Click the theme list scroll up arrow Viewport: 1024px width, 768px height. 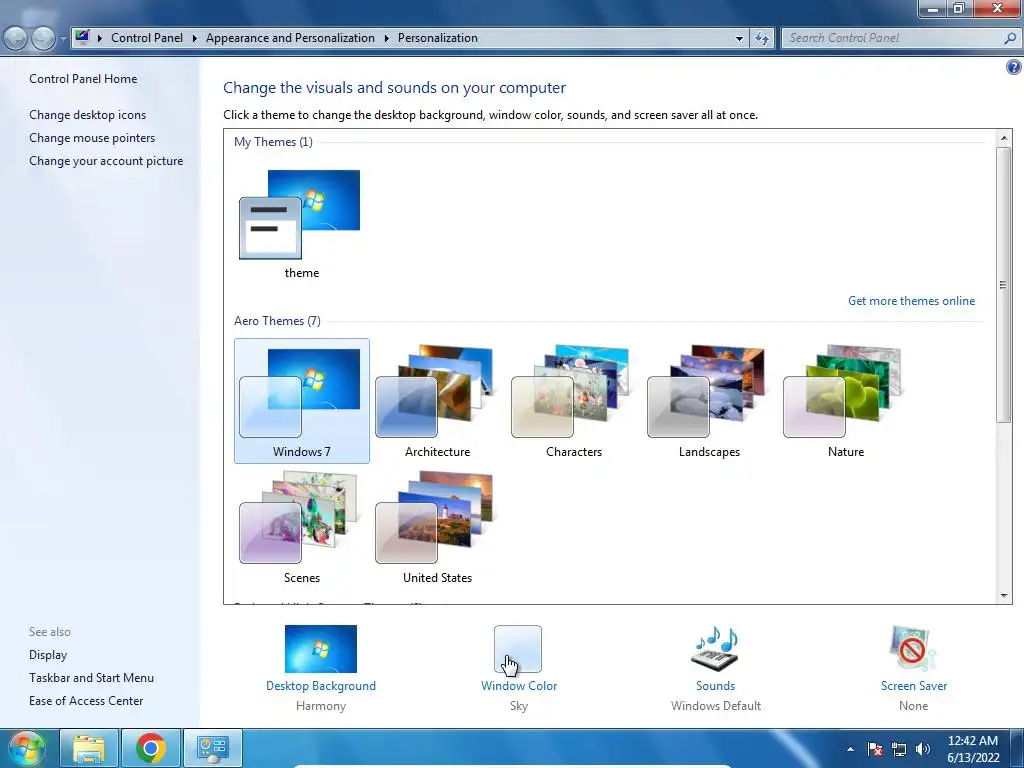click(1003, 138)
